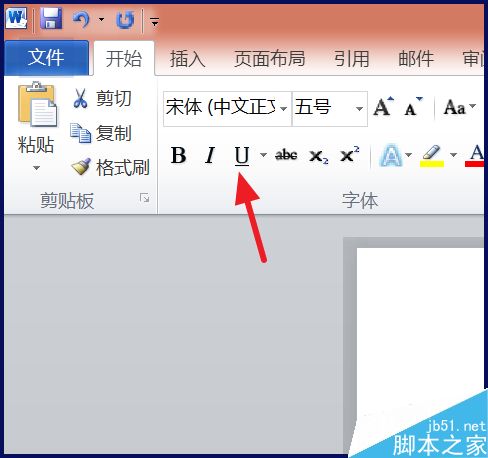This screenshot has width=488, height=458.
Task: Open highlight color dropdown arrow
Action: coord(453,154)
